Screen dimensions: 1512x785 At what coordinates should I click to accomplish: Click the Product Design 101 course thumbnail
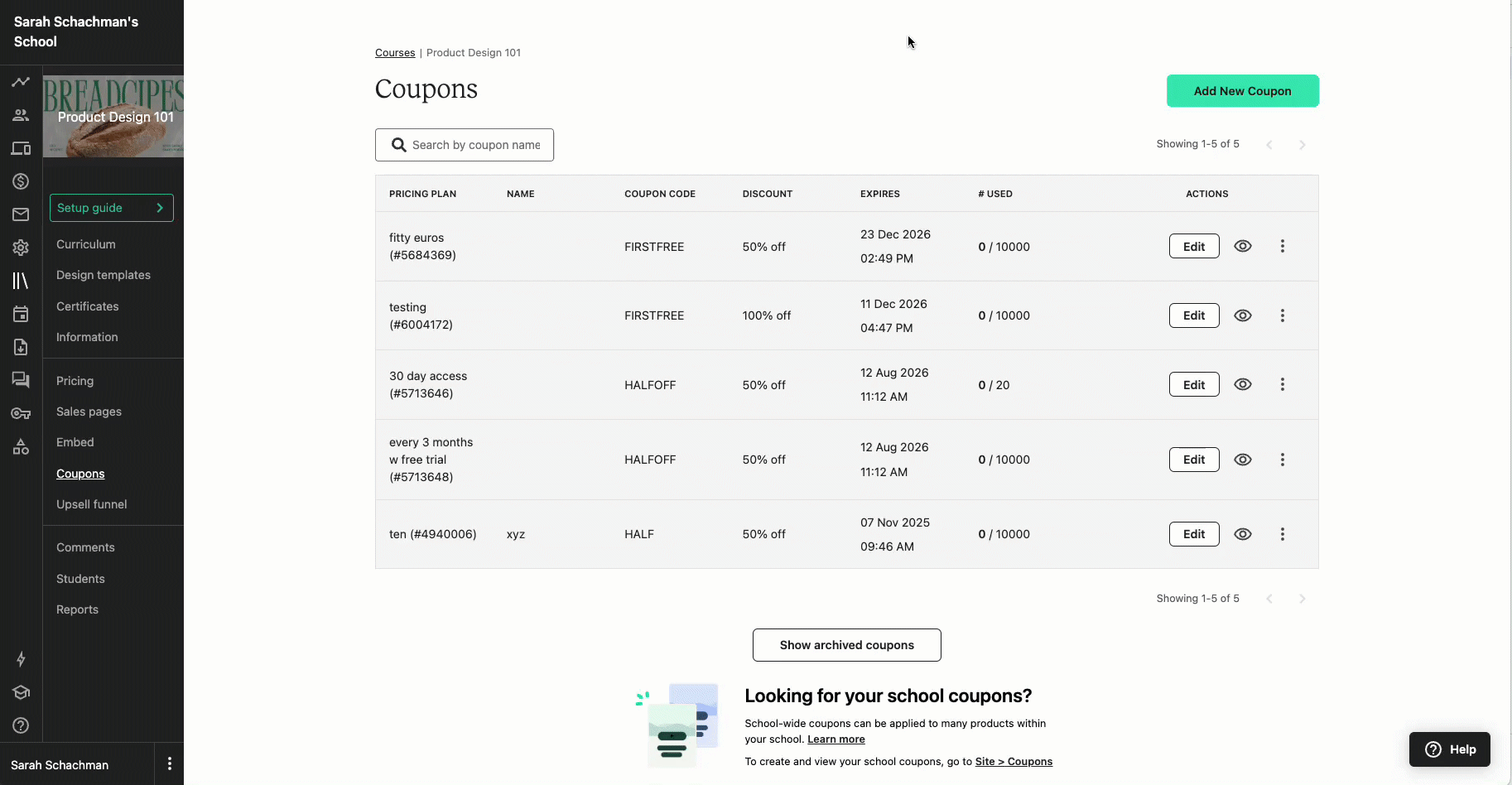[113, 117]
